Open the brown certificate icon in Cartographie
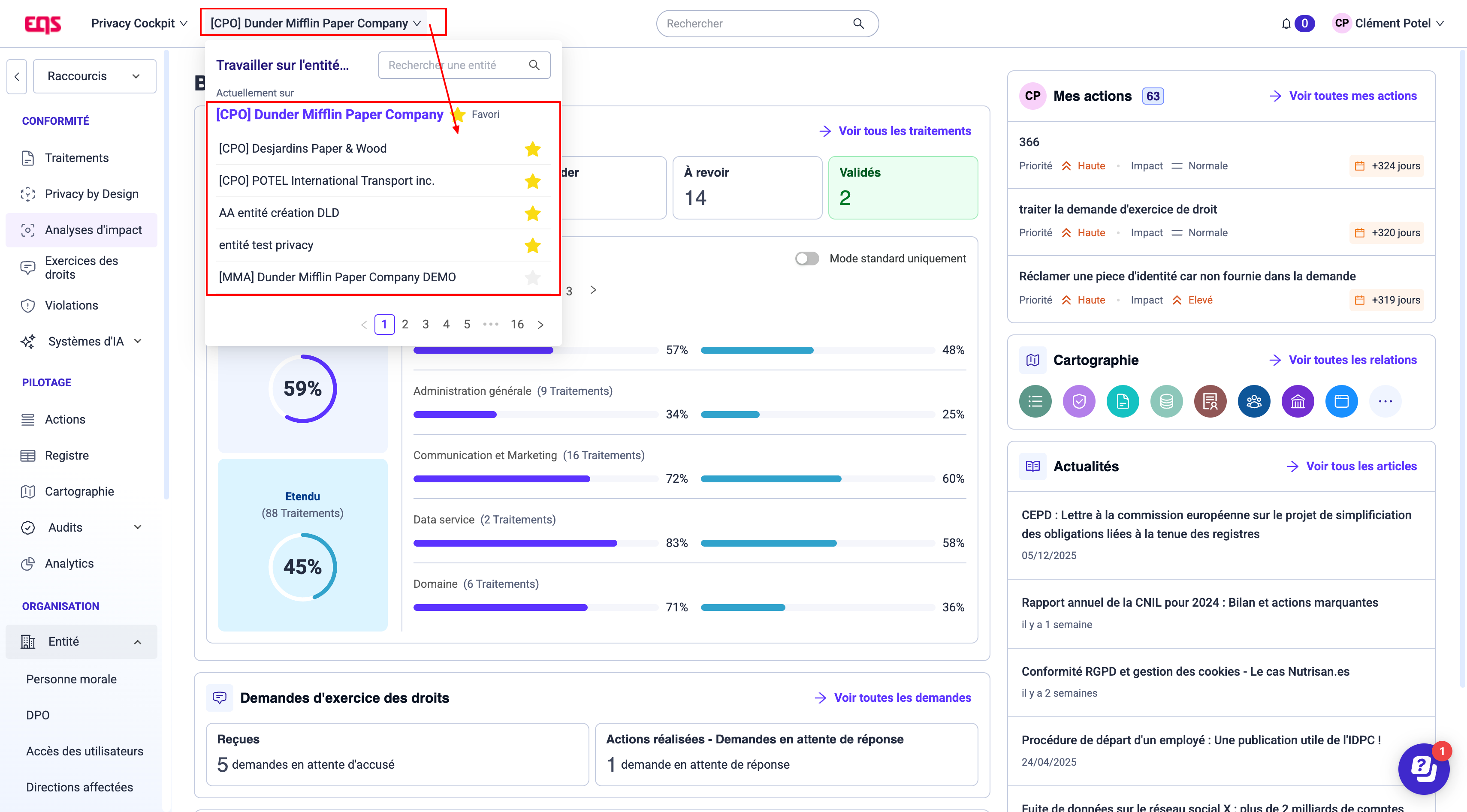This screenshot has height=812, width=1467. point(1210,401)
